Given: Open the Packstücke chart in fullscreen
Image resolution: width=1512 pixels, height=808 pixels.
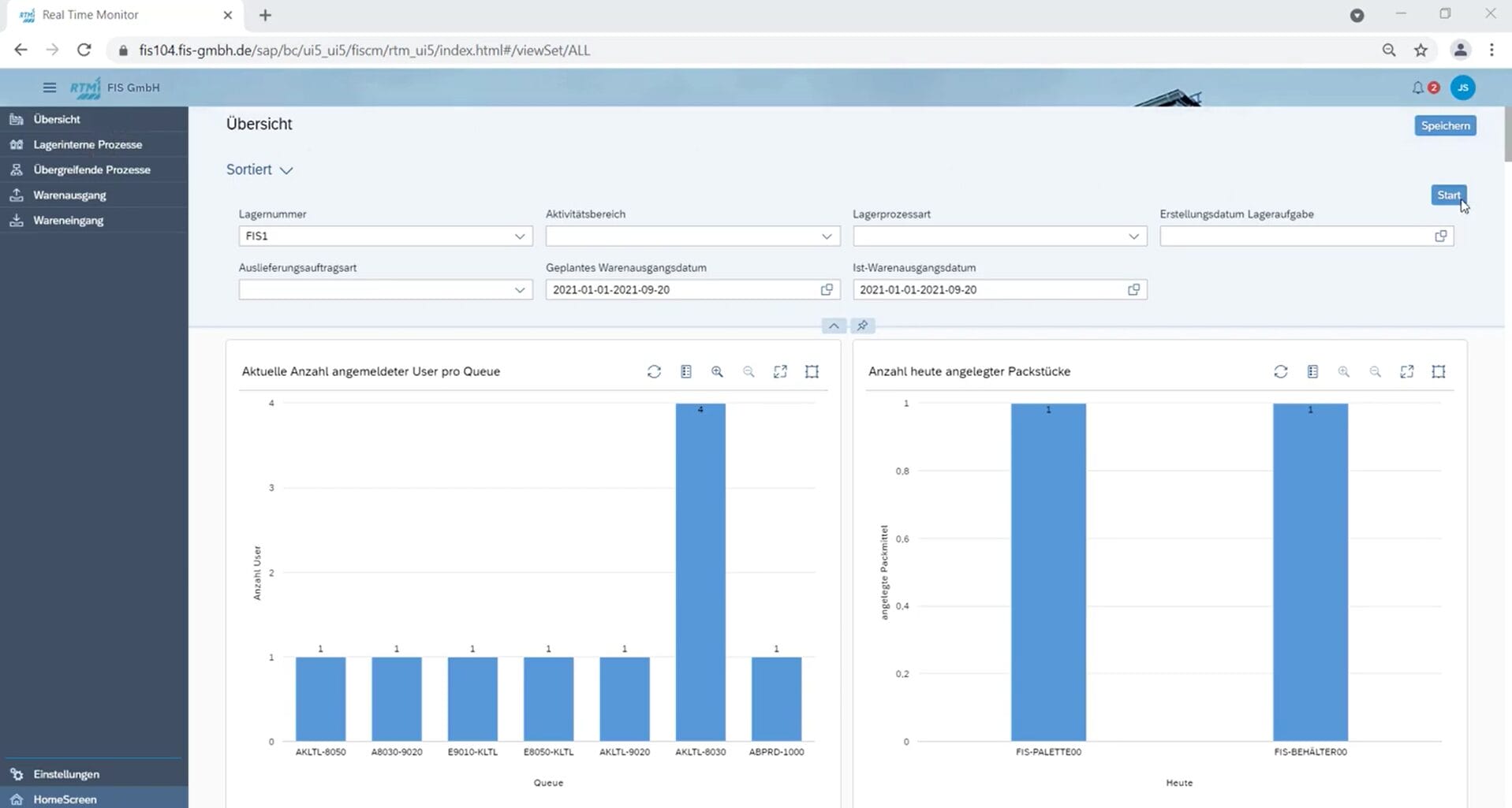Looking at the screenshot, I should click(1407, 371).
